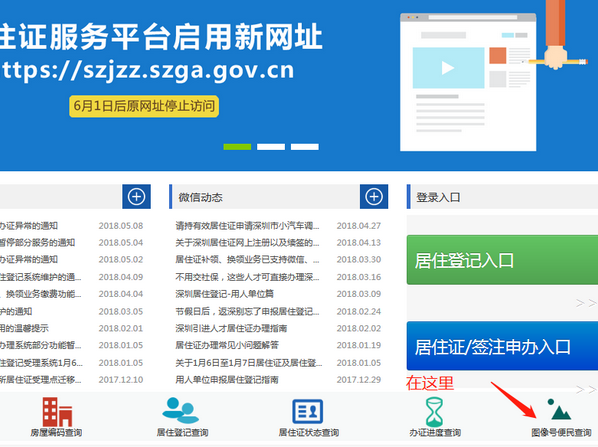Open 深圳引进人才居住证办理指南 article
598x447 pixels.
click(231, 328)
